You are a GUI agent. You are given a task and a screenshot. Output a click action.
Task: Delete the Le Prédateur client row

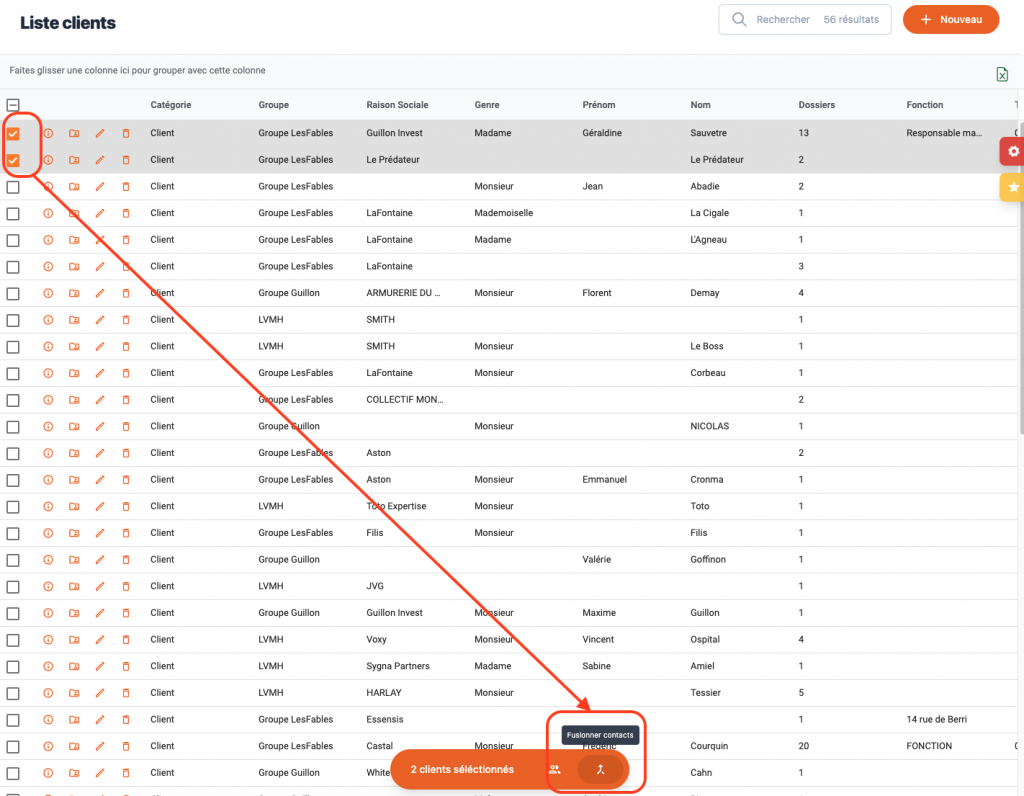point(126,160)
